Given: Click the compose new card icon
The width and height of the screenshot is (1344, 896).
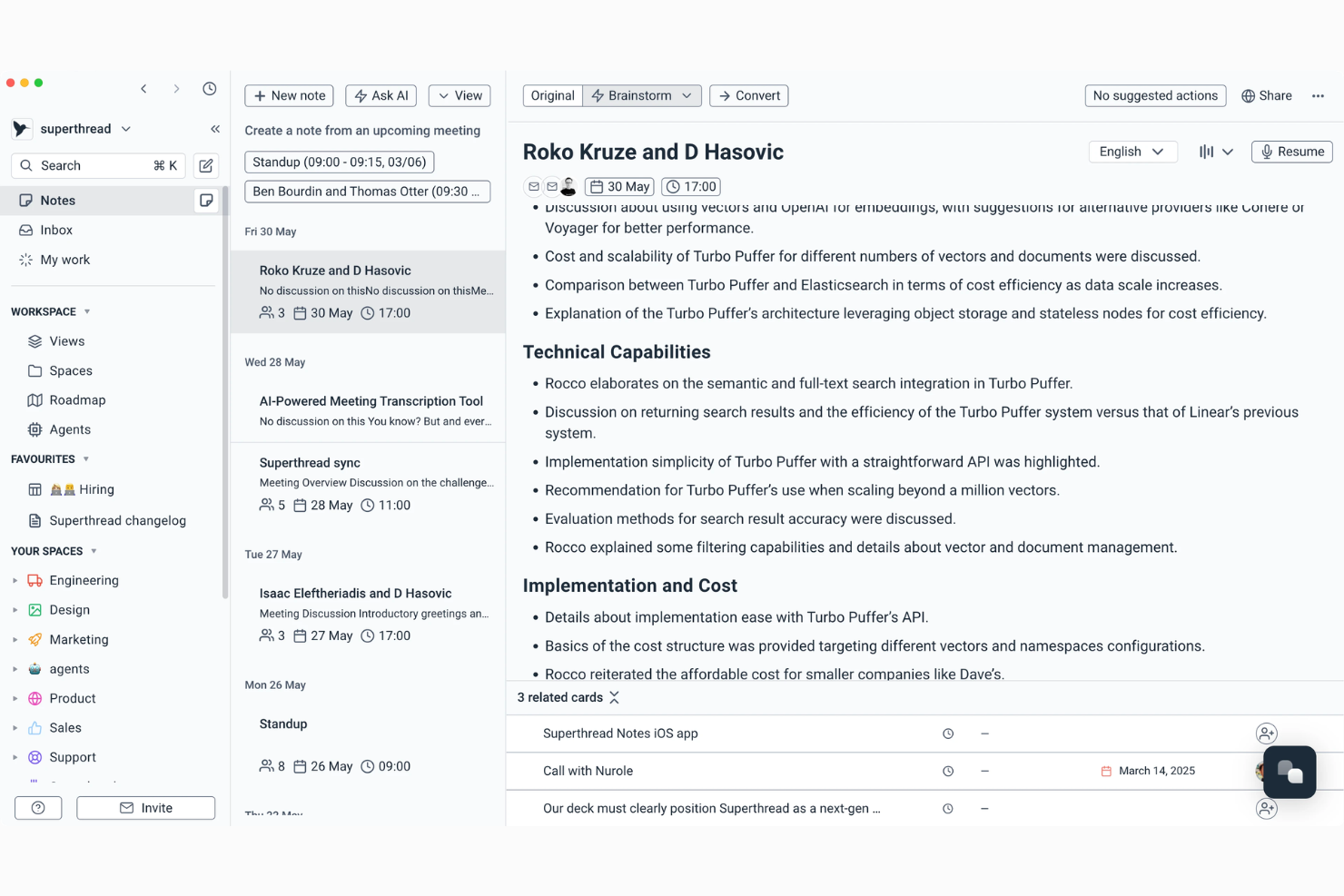Looking at the screenshot, I should tap(206, 165).
